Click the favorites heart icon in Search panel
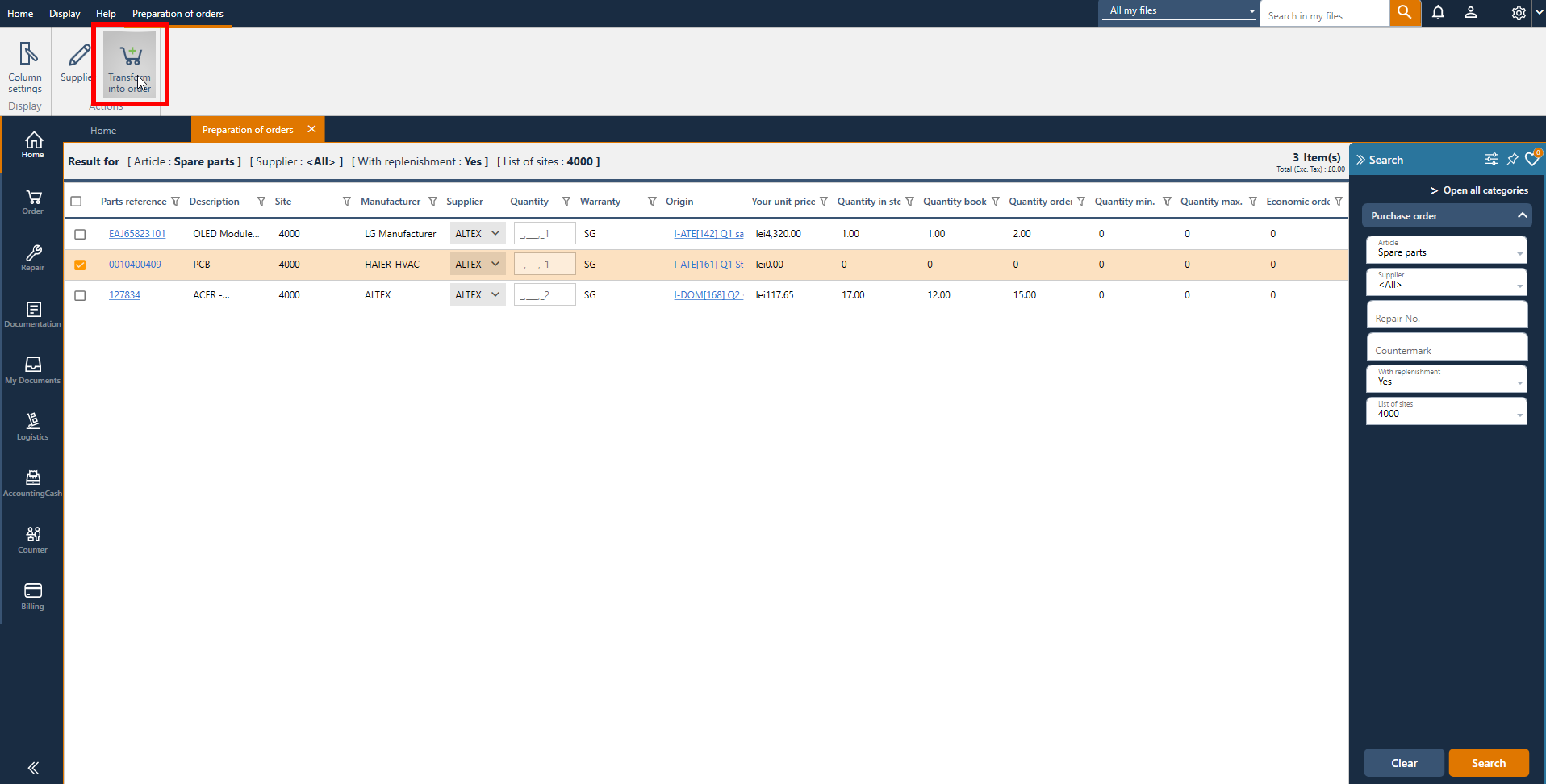This screenshot has height=784, width=1546. tap(1532, 159)
